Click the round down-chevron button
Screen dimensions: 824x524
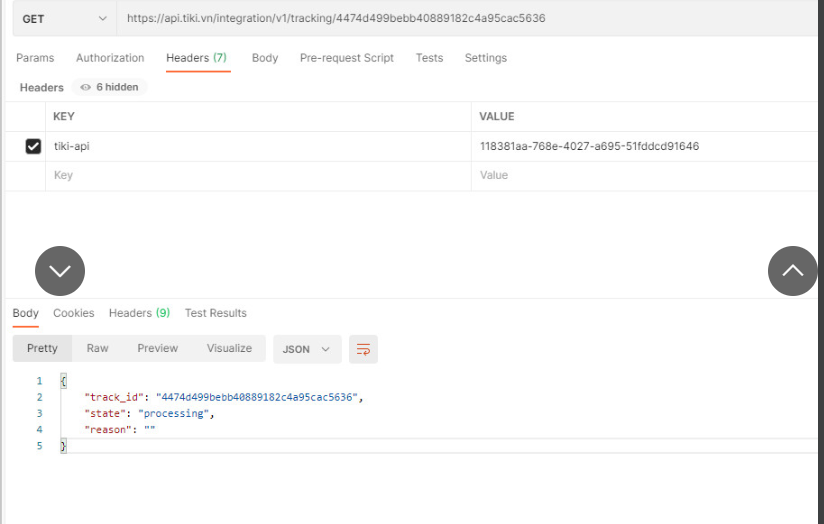pyautogui.click(x=60, y=271)
